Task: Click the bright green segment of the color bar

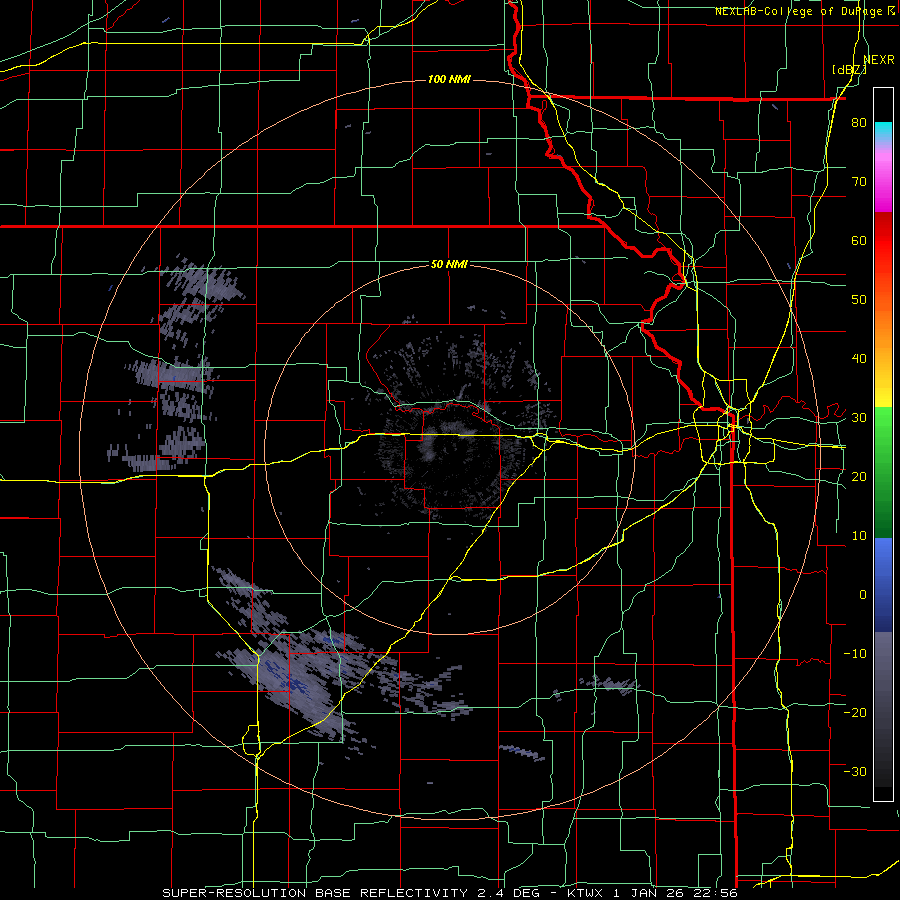Action: [x=883, y=428]
